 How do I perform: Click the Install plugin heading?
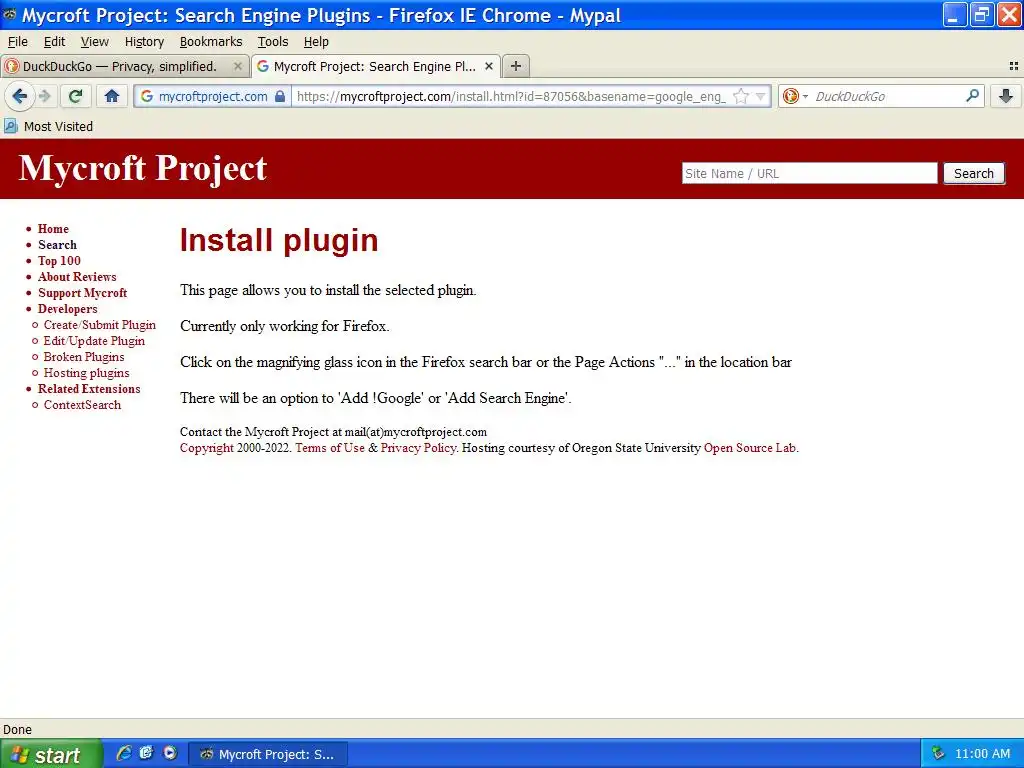(279, 240)
